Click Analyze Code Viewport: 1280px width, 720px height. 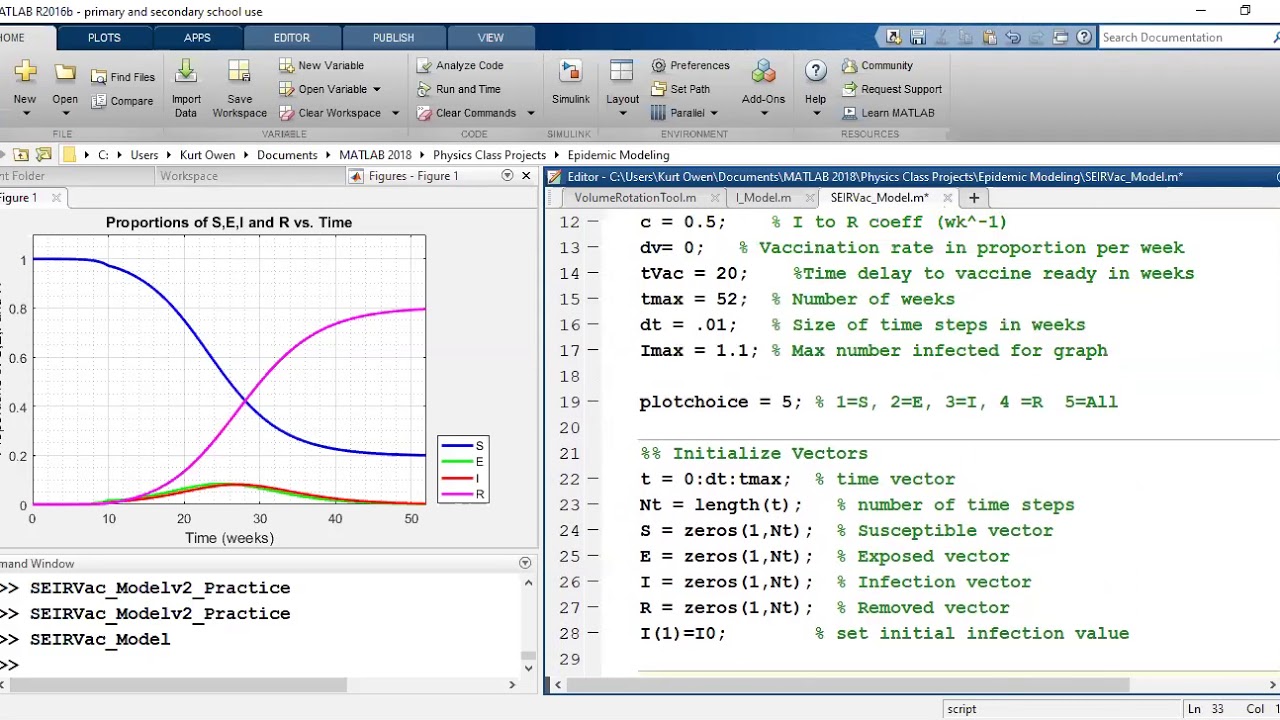pyautogui.click(x=460, y=65)
